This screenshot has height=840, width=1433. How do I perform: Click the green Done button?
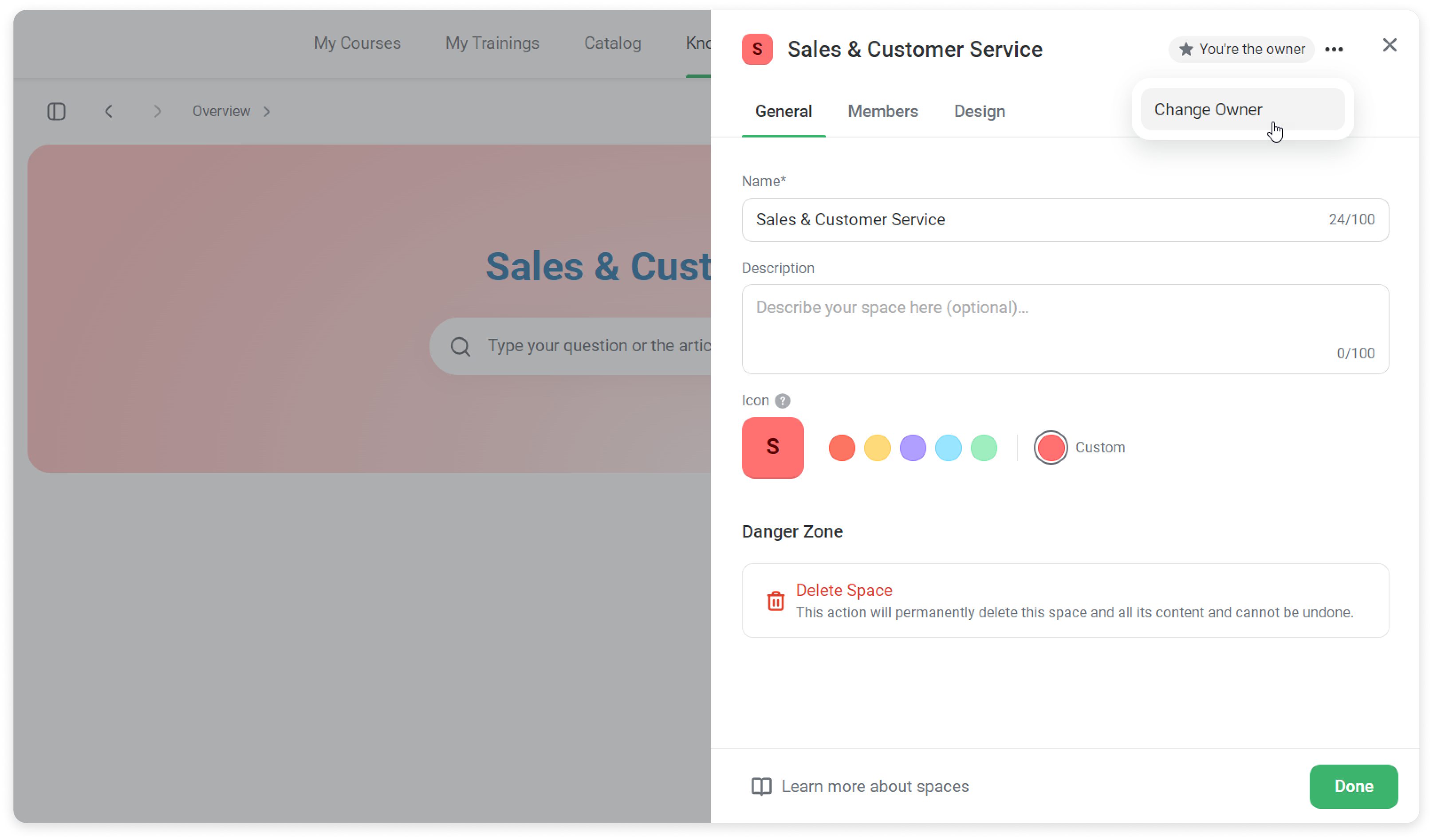point(1354,787)
